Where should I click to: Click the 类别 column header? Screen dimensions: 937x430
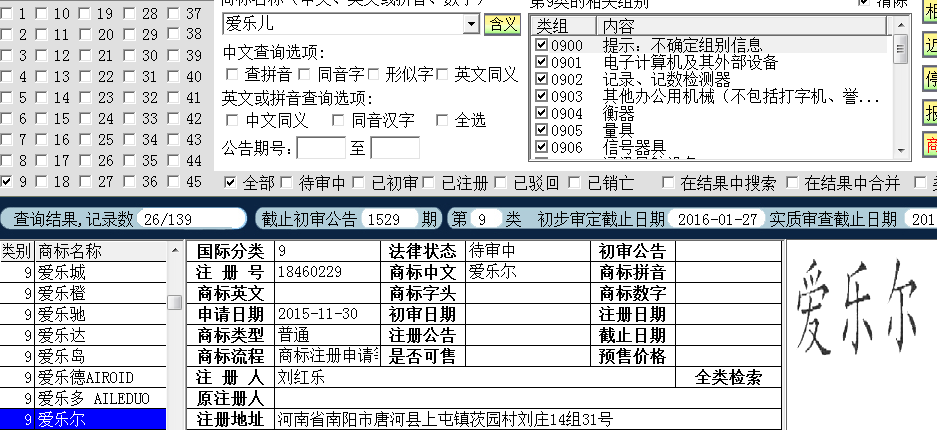(17, 251)
